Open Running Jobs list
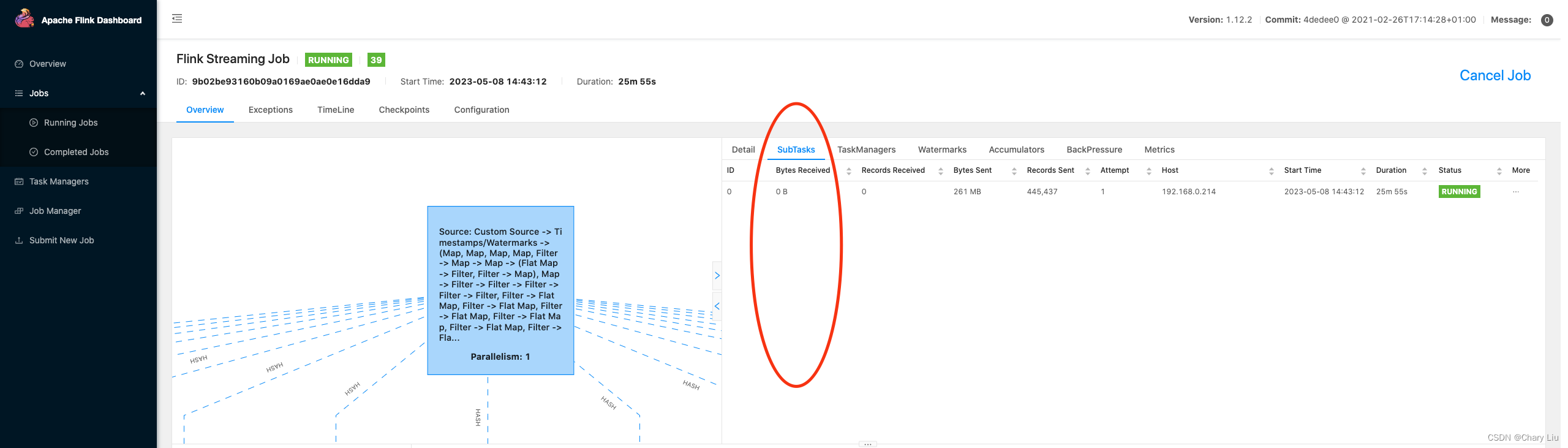 click(x=70, y=123)
